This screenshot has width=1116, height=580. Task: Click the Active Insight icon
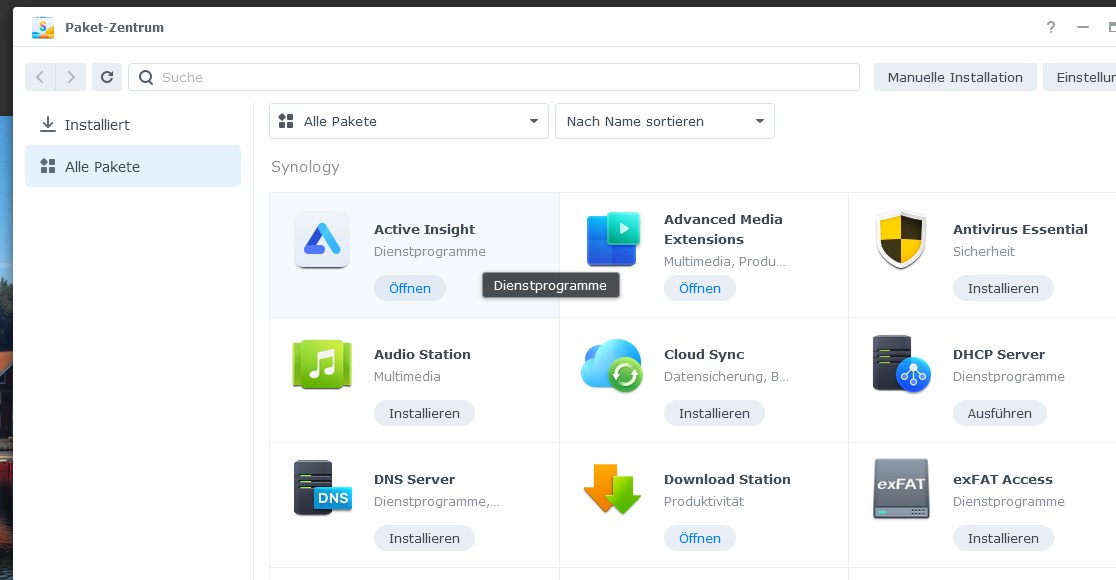(322, 240)
